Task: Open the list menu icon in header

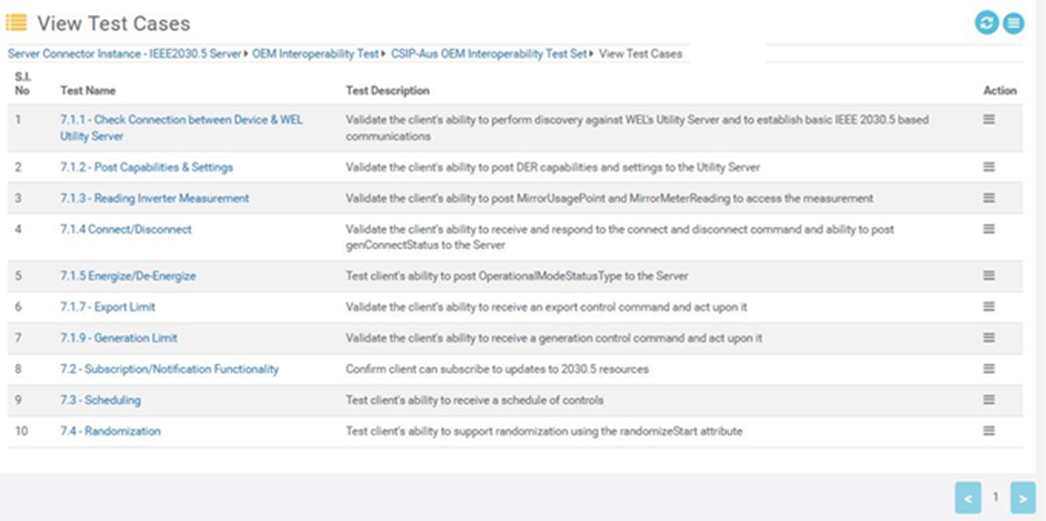Action: point(1013,23)
